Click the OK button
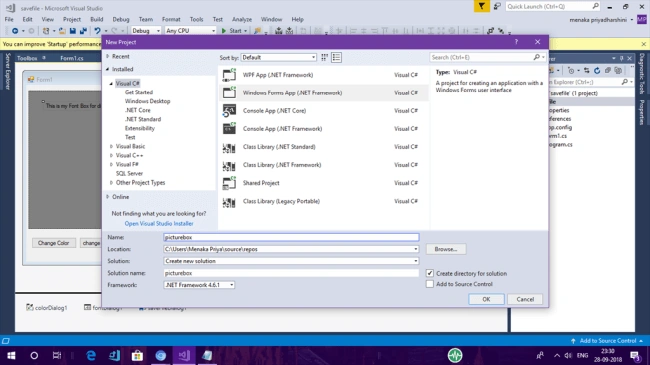The height and width of the screenshot is (365, 650). 486,299
